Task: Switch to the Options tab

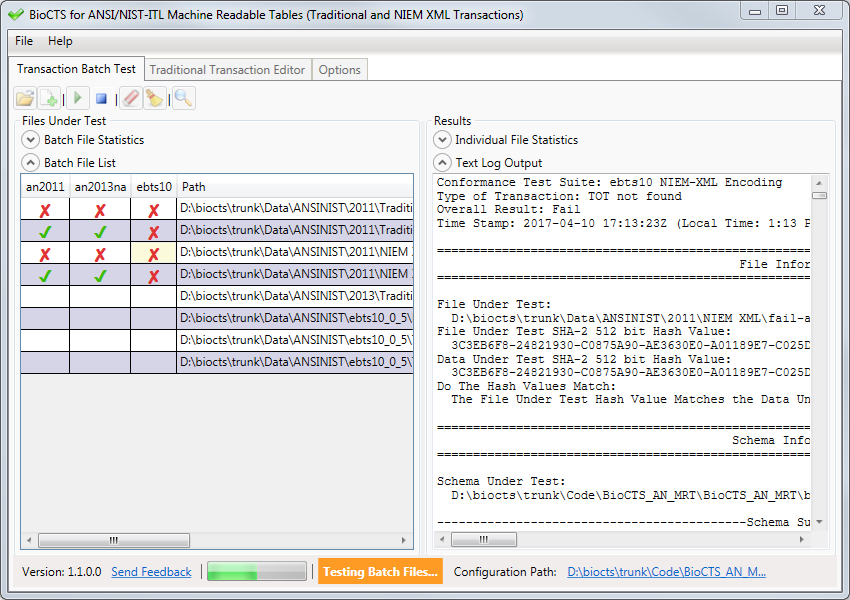Action: (340, 70)
